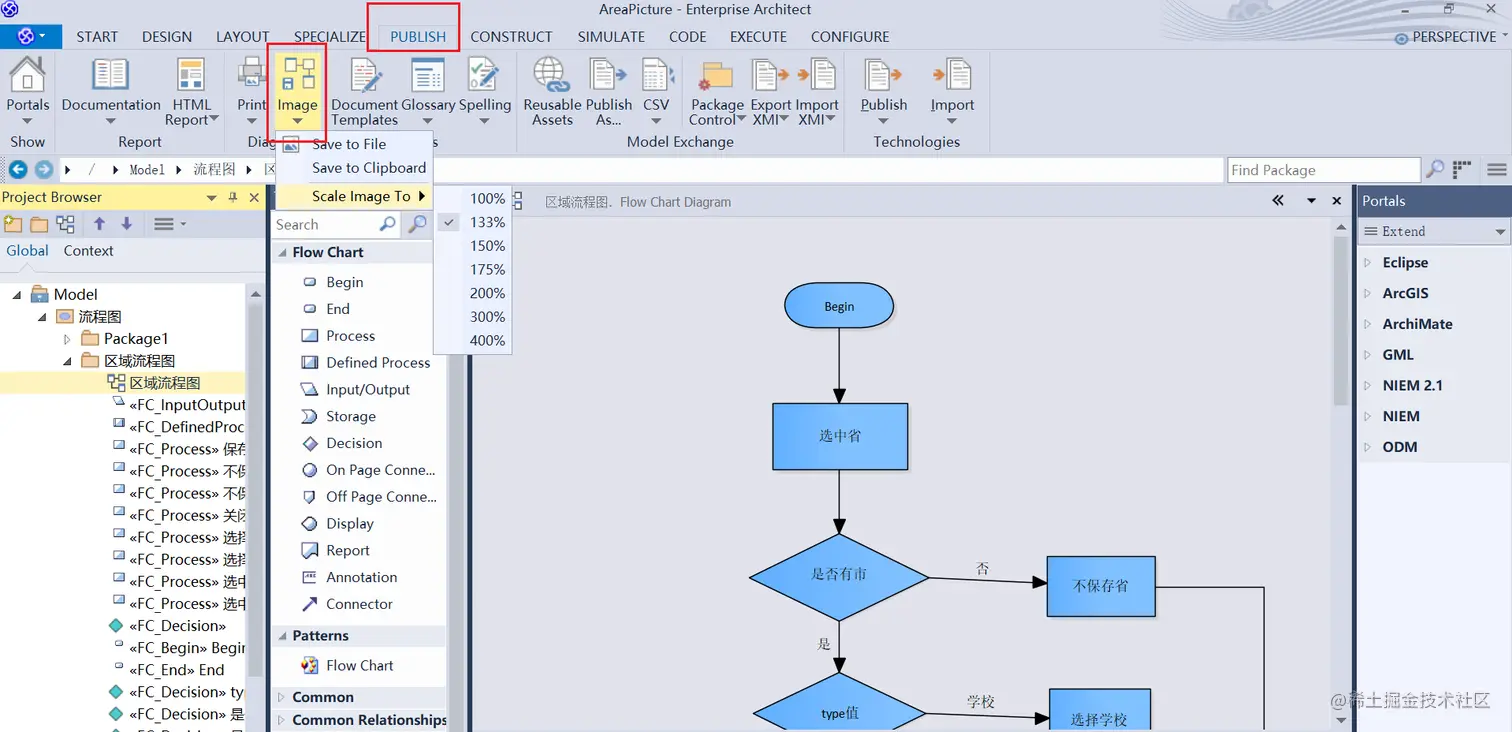
Task: Move the selected item down in Project Browser
Action: pyautogui.click(x=126, y=224)
